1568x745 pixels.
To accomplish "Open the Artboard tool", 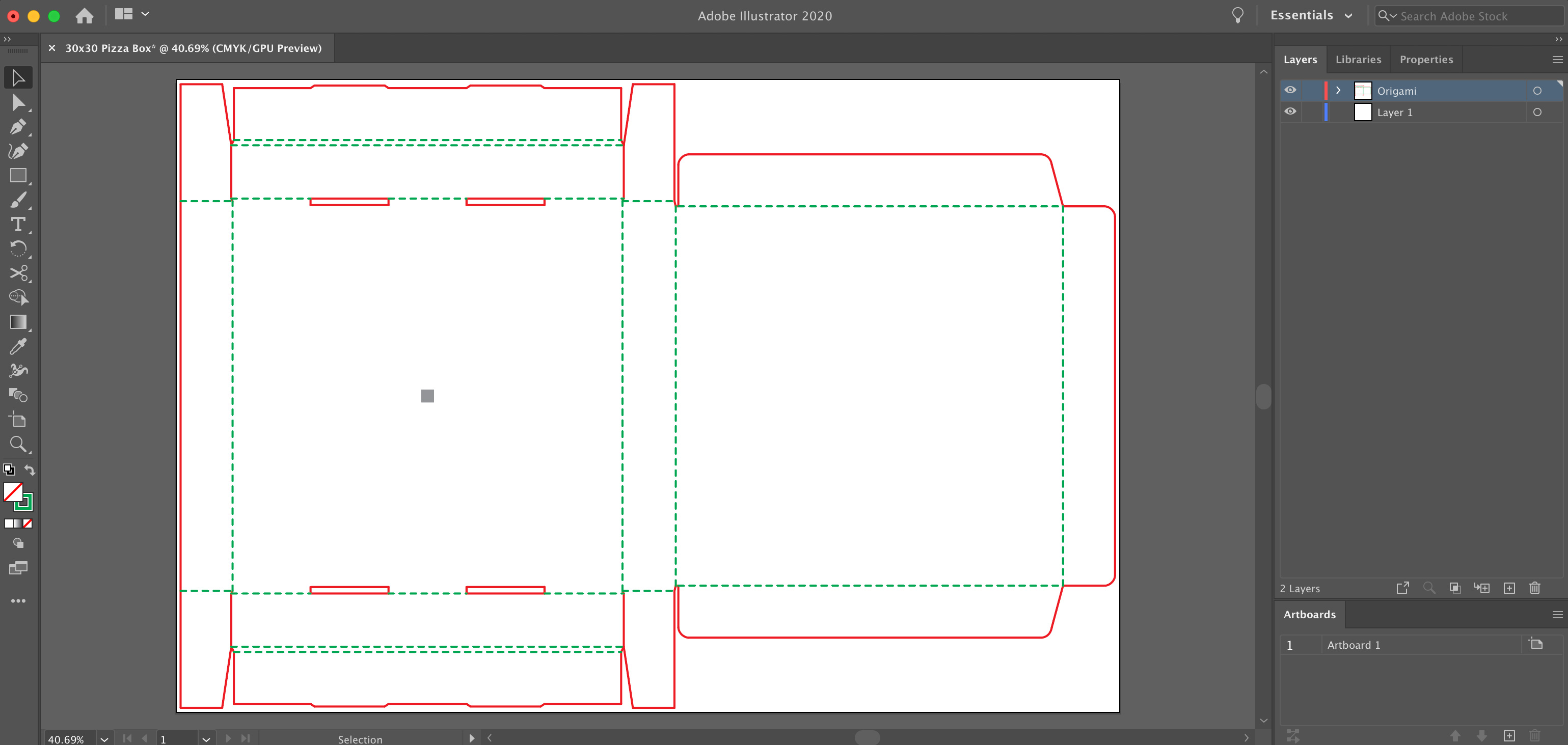I will tap(18, 420).
